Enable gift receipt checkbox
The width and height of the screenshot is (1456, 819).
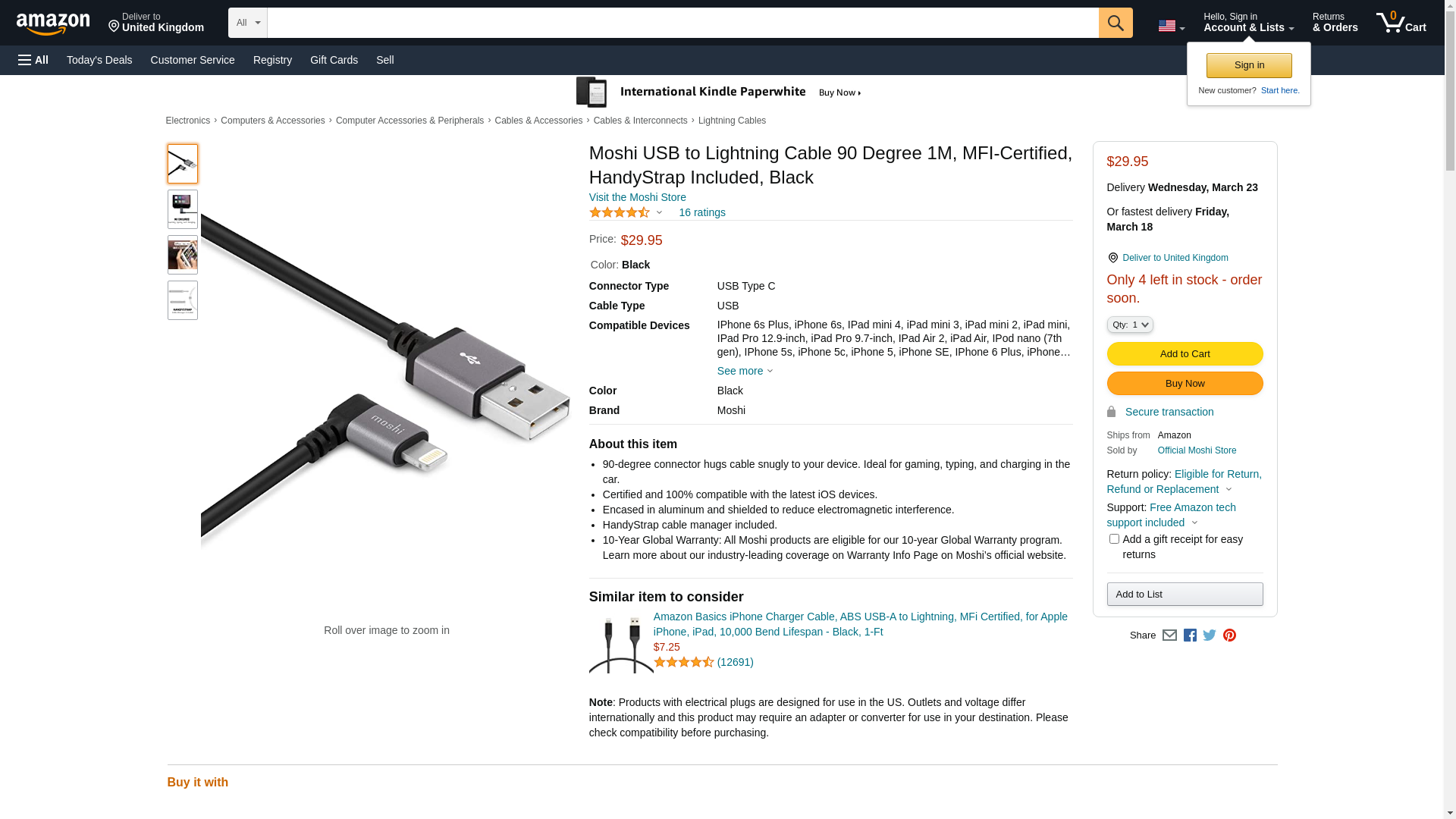tap(1113, 539)
